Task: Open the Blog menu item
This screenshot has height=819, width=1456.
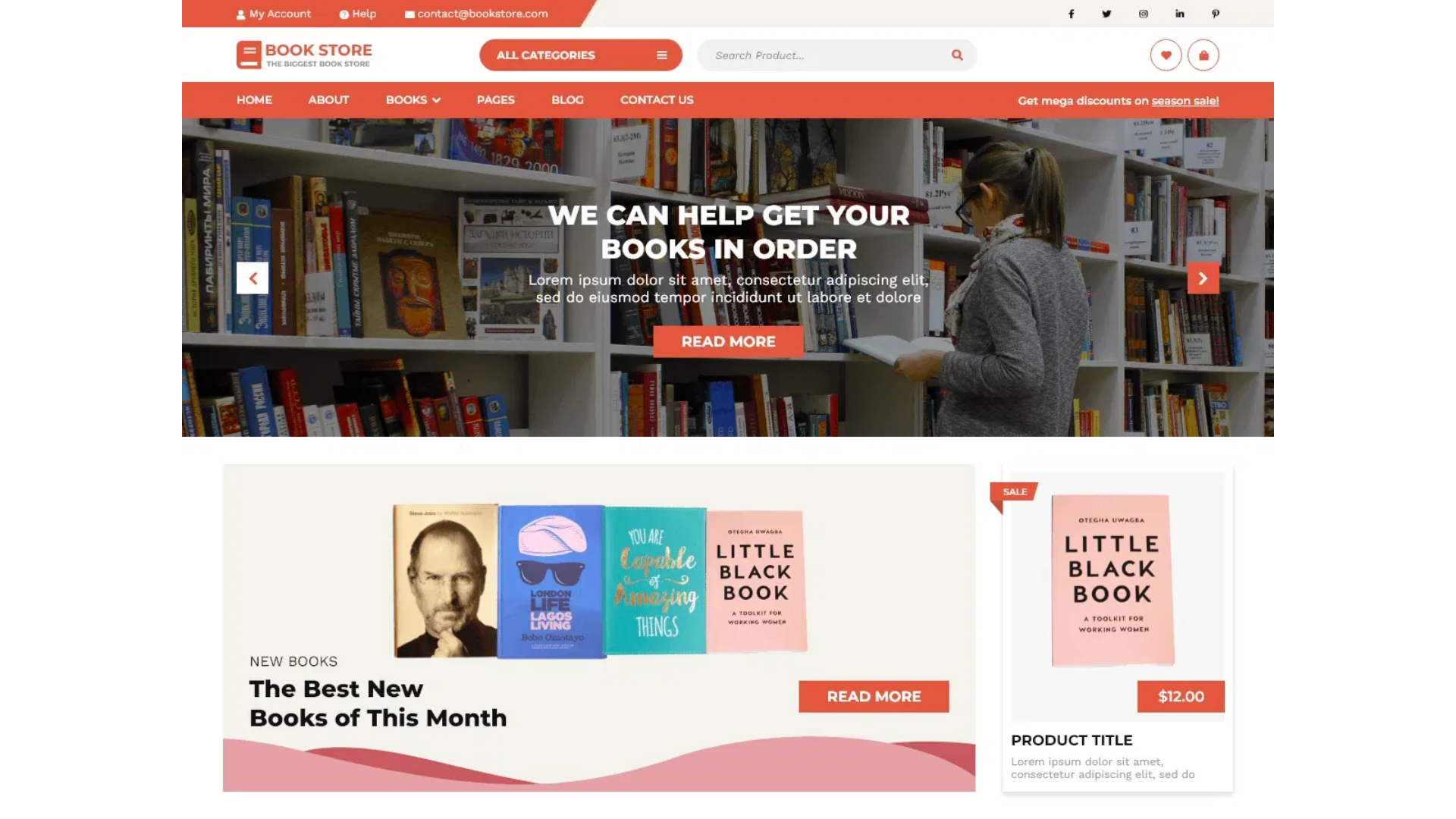Action: [x=567, y=100]
